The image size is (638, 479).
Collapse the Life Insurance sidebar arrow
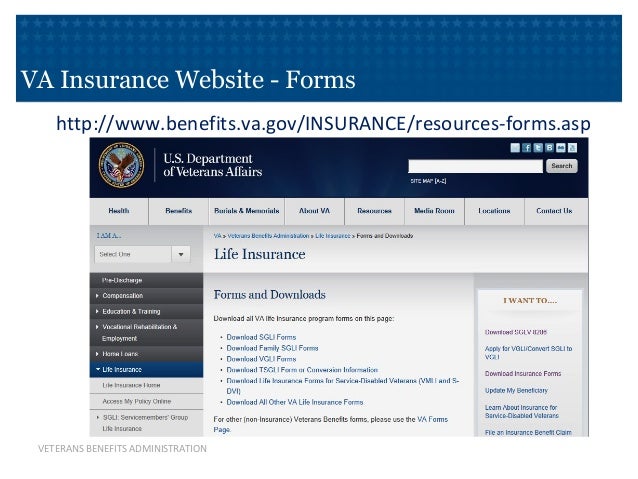pos(98,370)
